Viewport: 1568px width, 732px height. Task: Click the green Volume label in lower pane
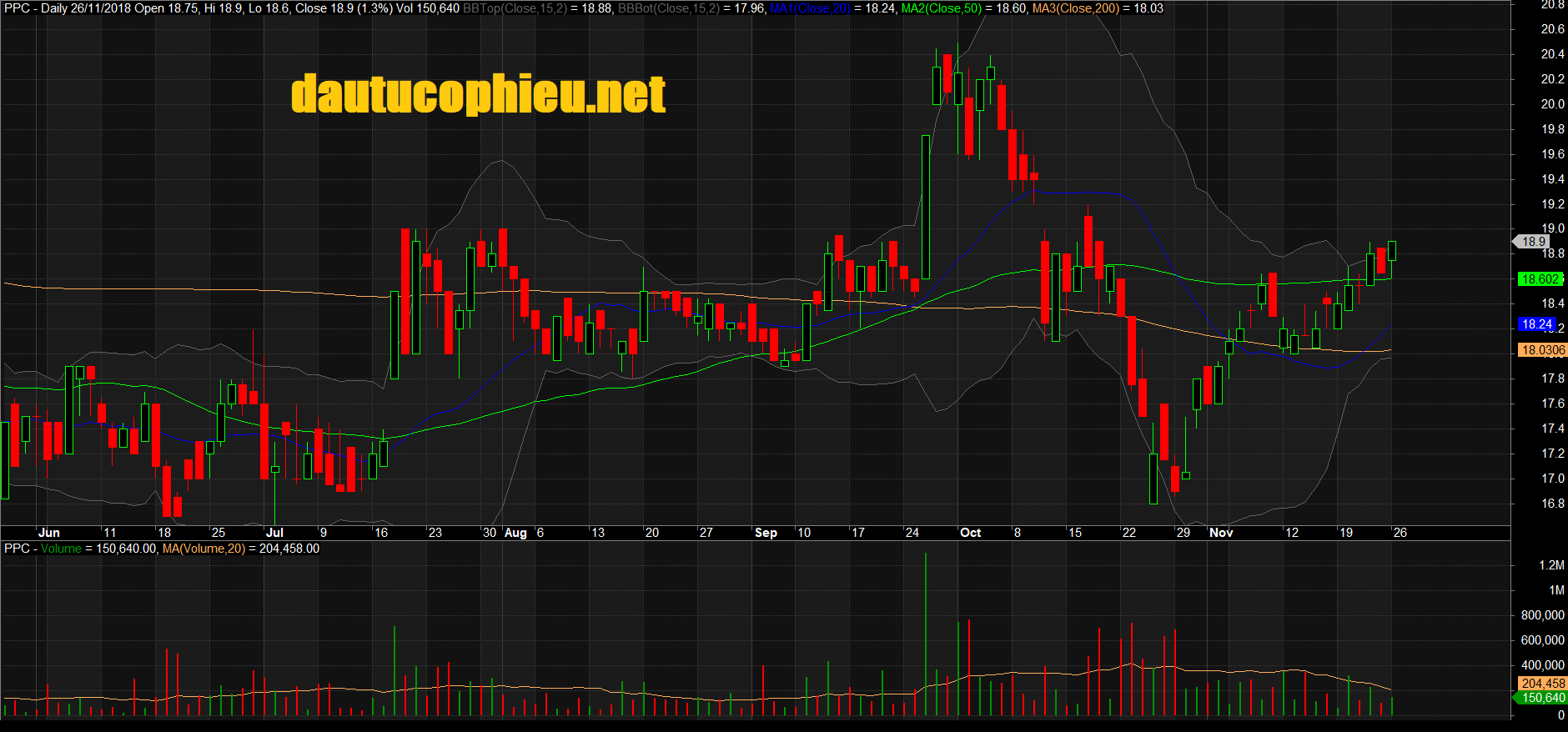tap(61, 549)
